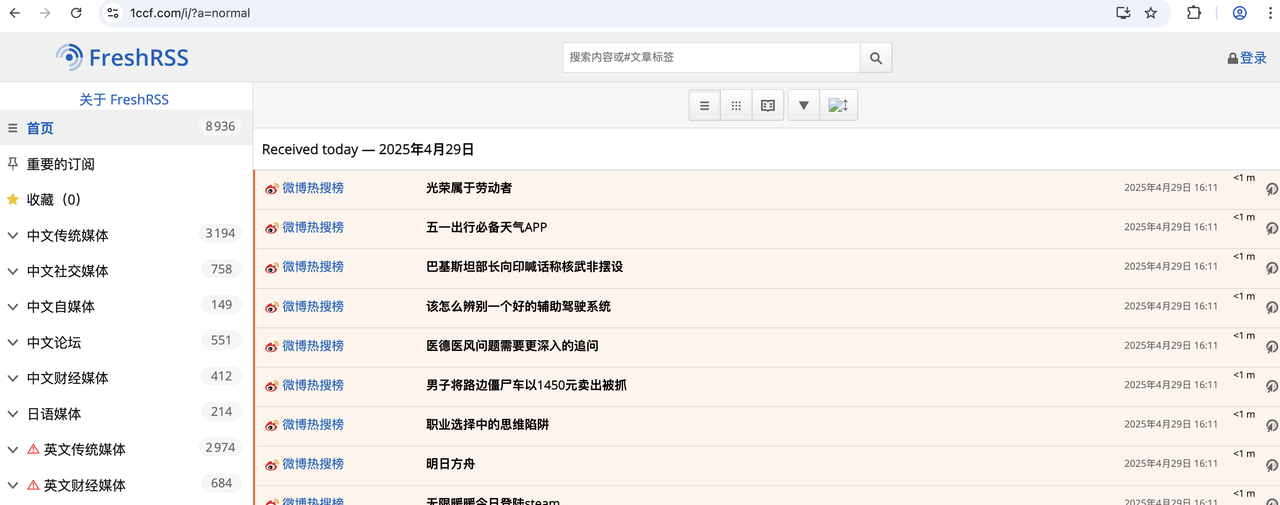Open the filter dropdown triangle in toolbar
Viewport: 1280px width, 505px height.
pos(803,105)
